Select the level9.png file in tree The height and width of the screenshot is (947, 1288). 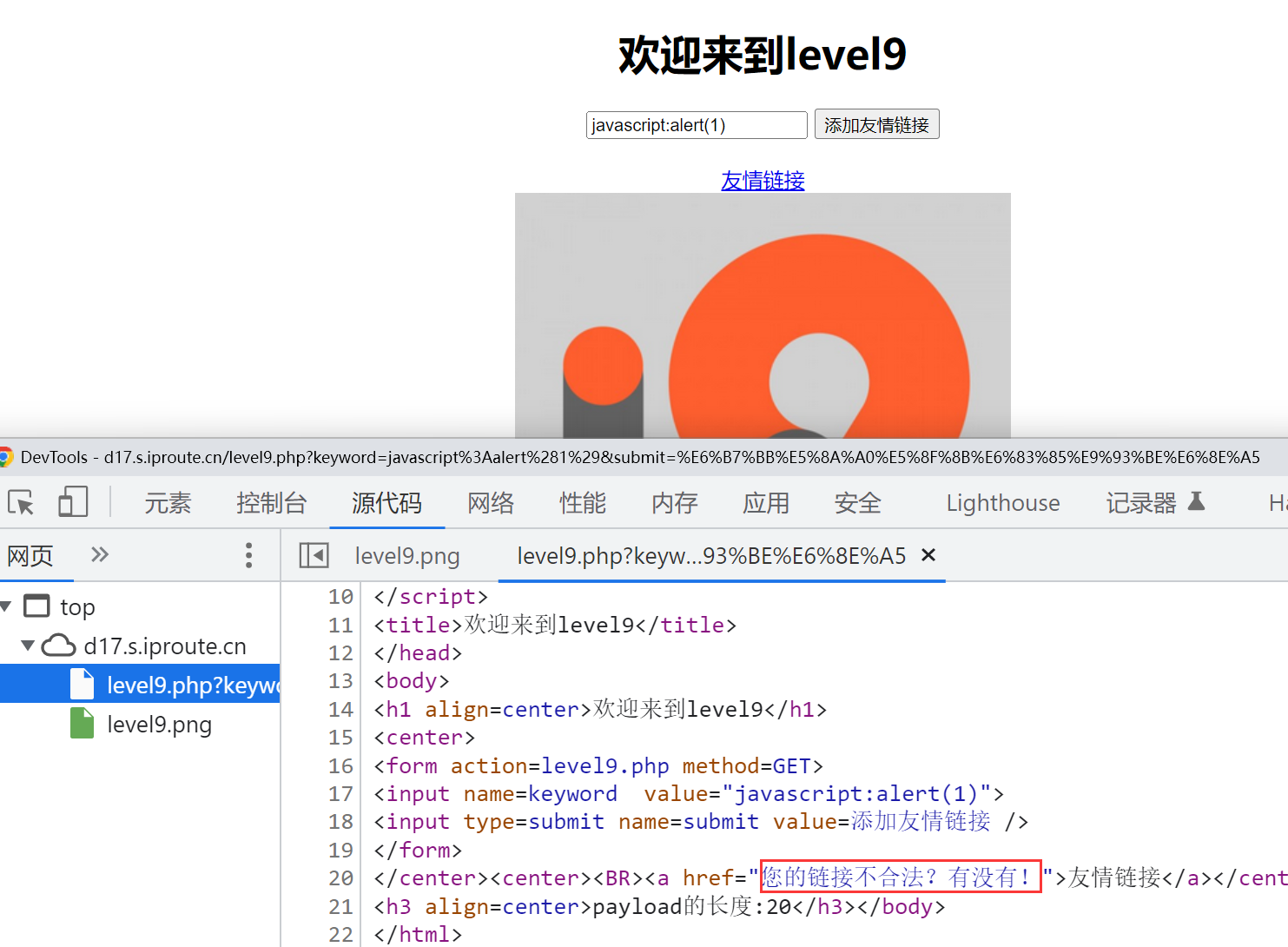point(159,725)
